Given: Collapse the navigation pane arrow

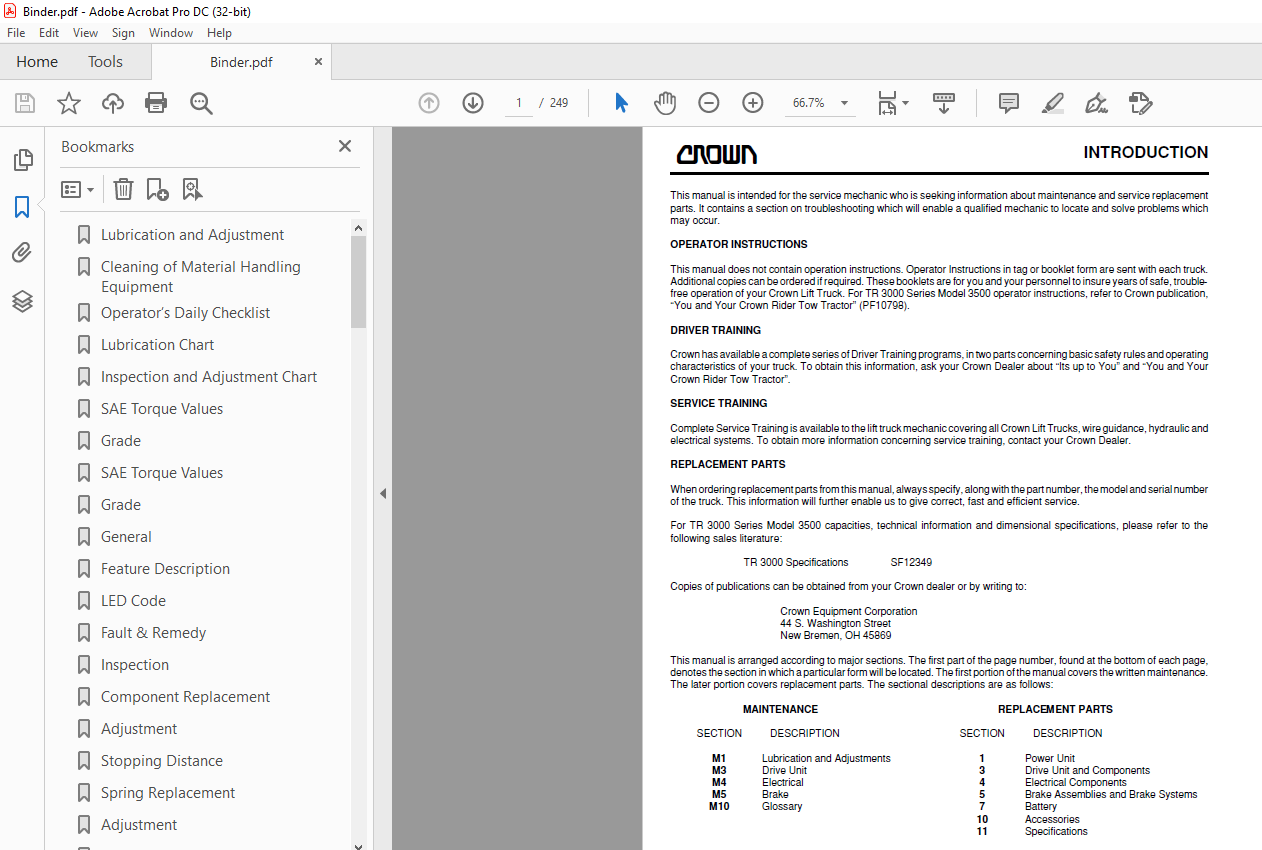Looking at the screenshot, I should click(x=382, y=493).
